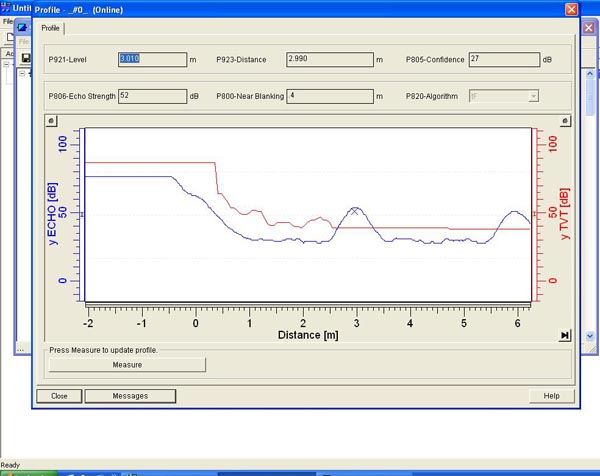Screen dimensions: 600x476
Task: Open the Messages button
Action: click(130, 396)
